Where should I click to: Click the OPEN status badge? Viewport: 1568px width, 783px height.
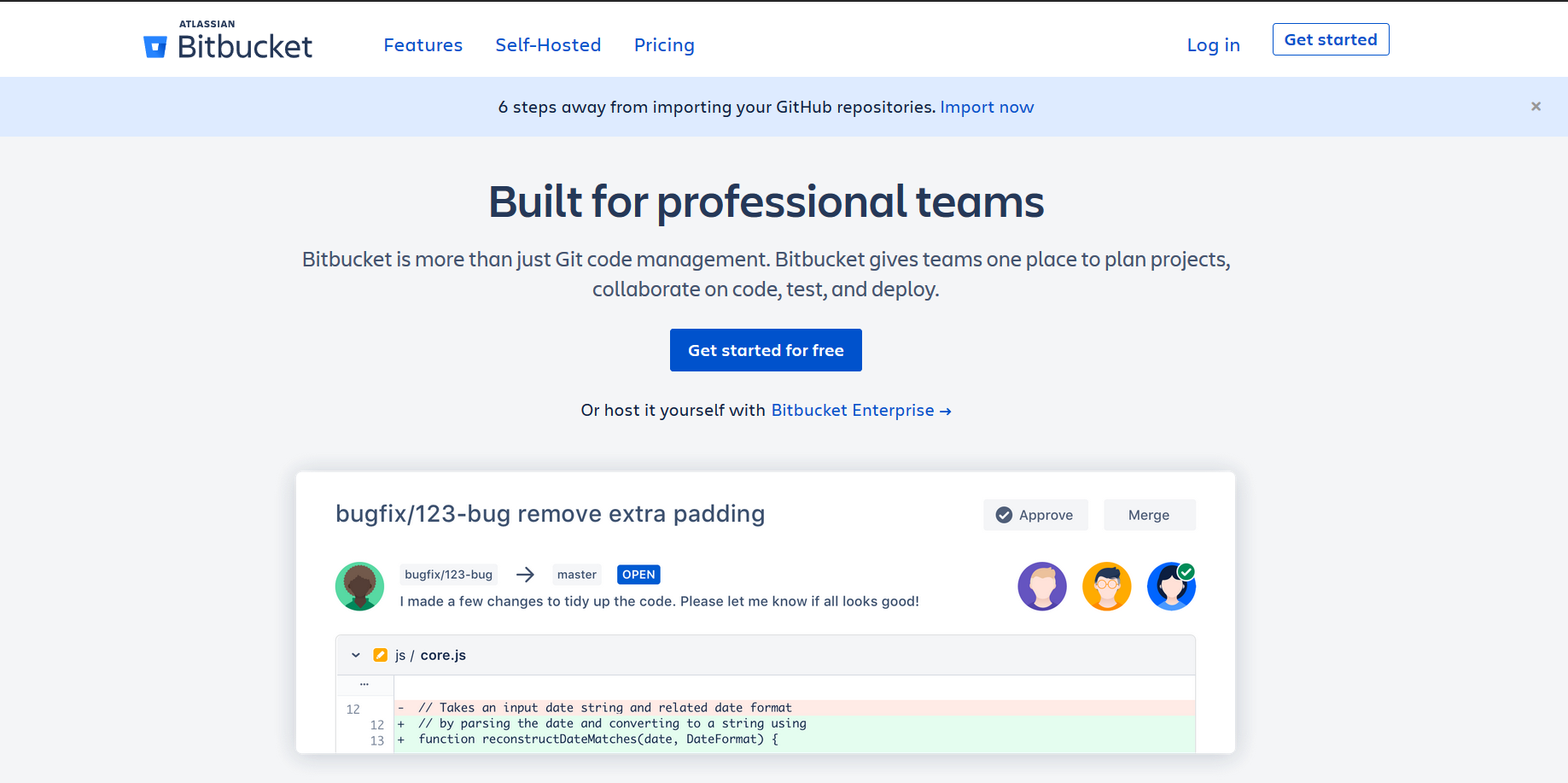coord(638,575)
